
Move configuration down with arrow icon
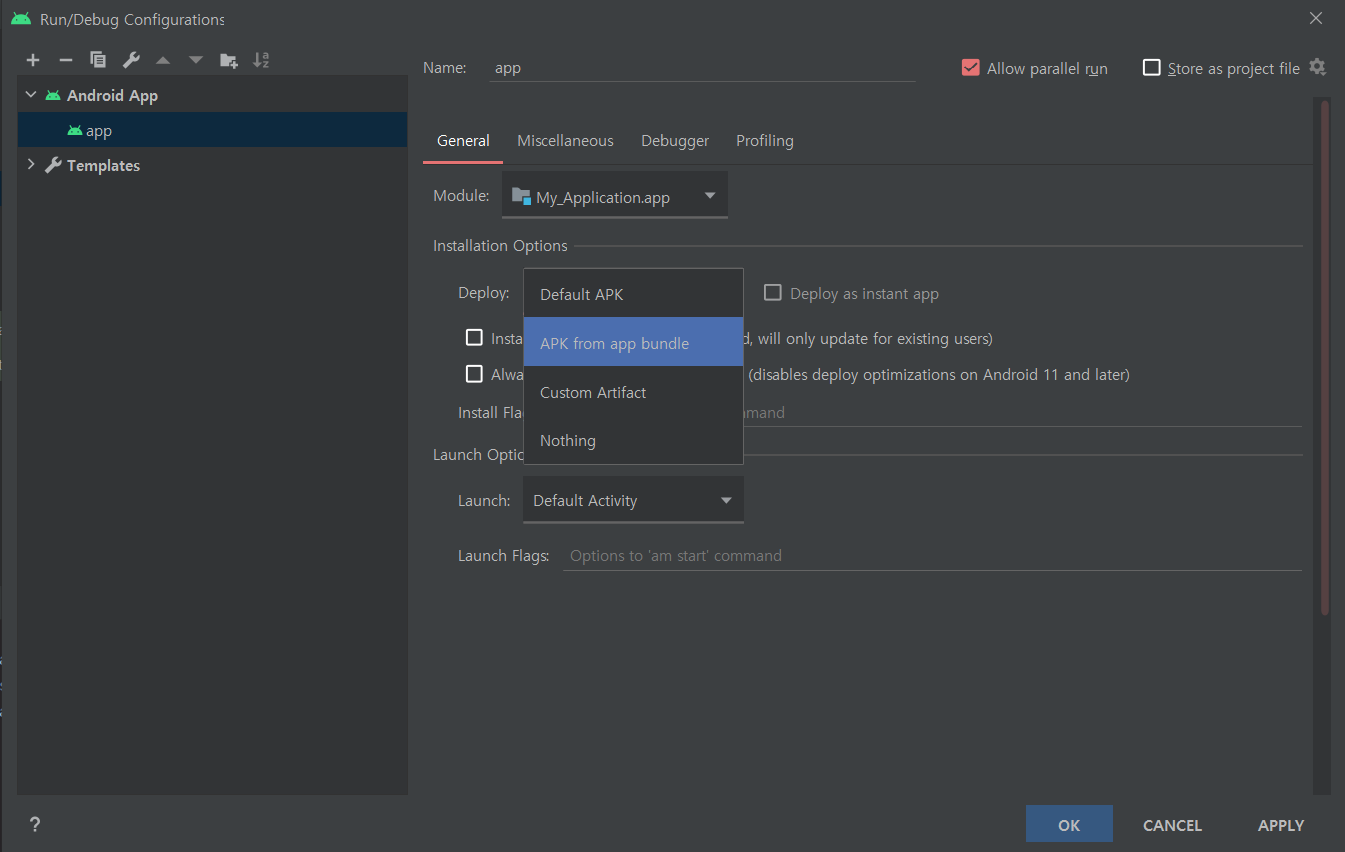pos(196,60)
